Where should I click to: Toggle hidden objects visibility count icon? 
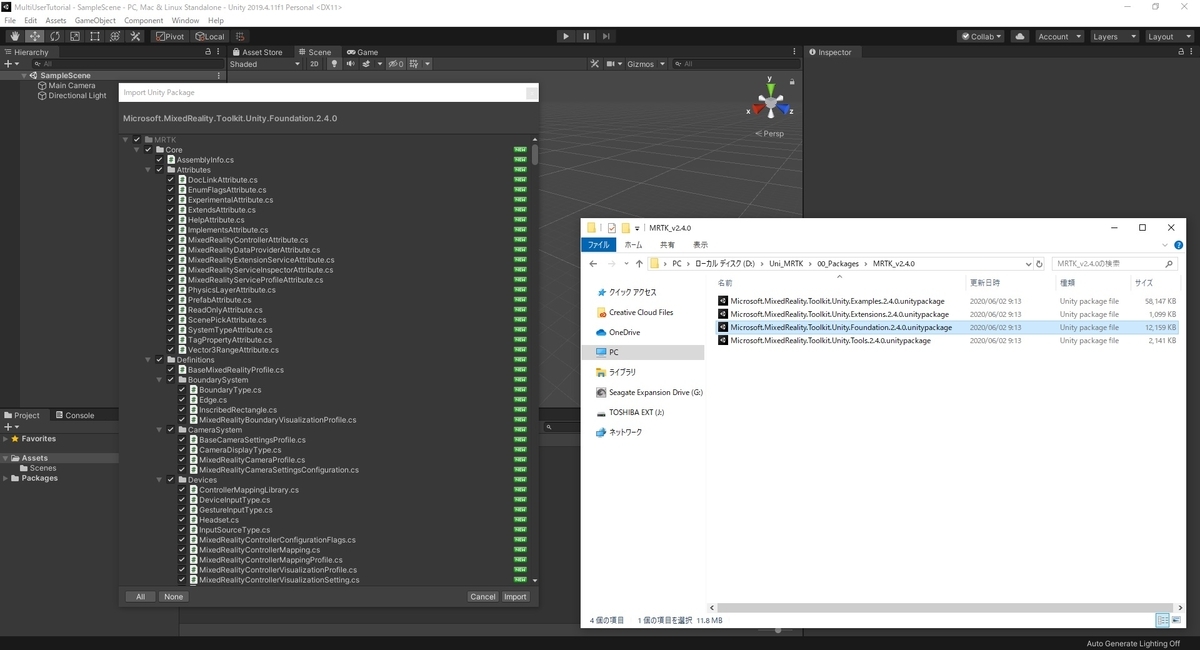coord(396,64)
